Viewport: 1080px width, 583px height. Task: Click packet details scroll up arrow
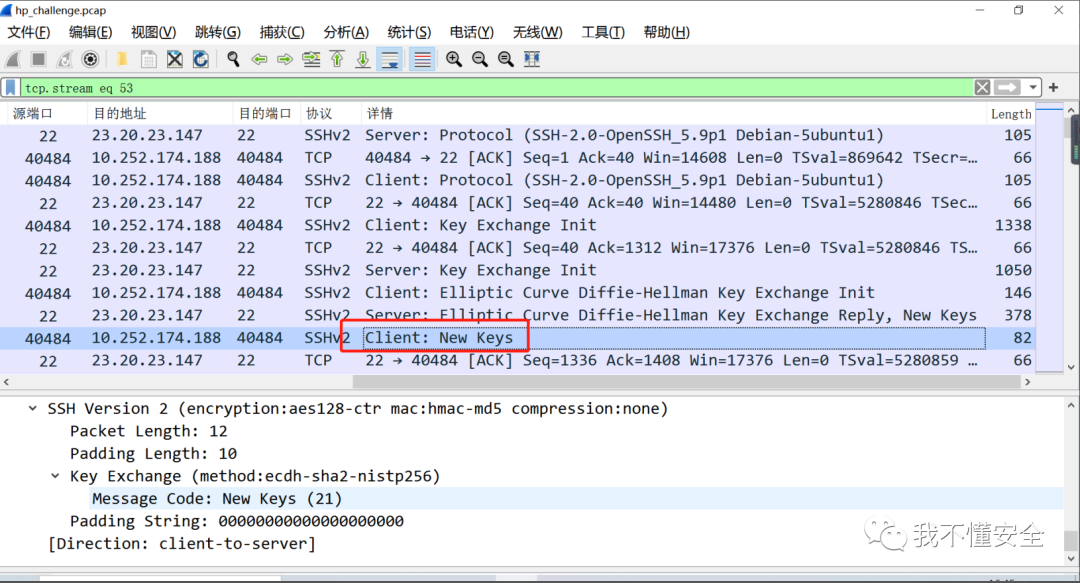tap(1071, 405)
